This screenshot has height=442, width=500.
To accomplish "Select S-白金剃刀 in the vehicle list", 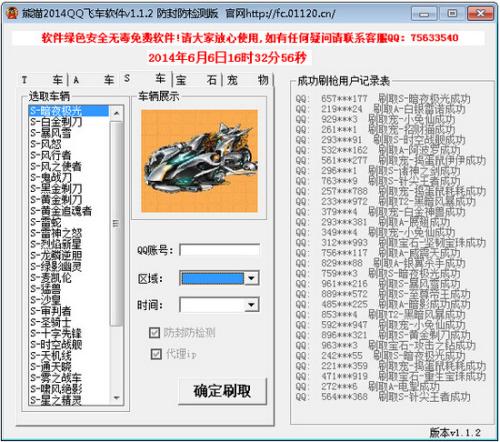I will point(69,122).
